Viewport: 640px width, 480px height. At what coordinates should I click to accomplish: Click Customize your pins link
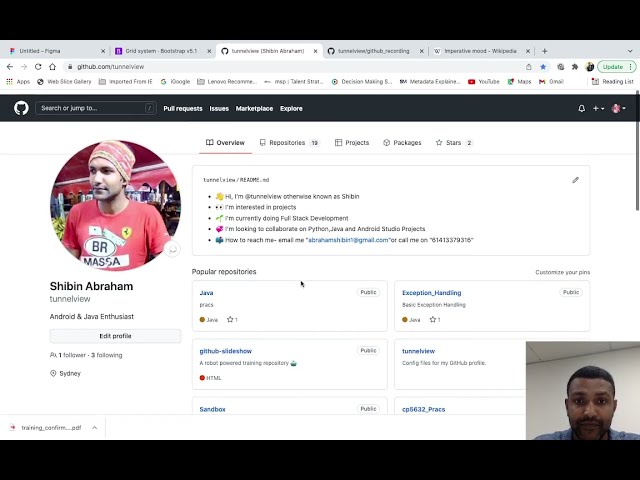[562, 272]
